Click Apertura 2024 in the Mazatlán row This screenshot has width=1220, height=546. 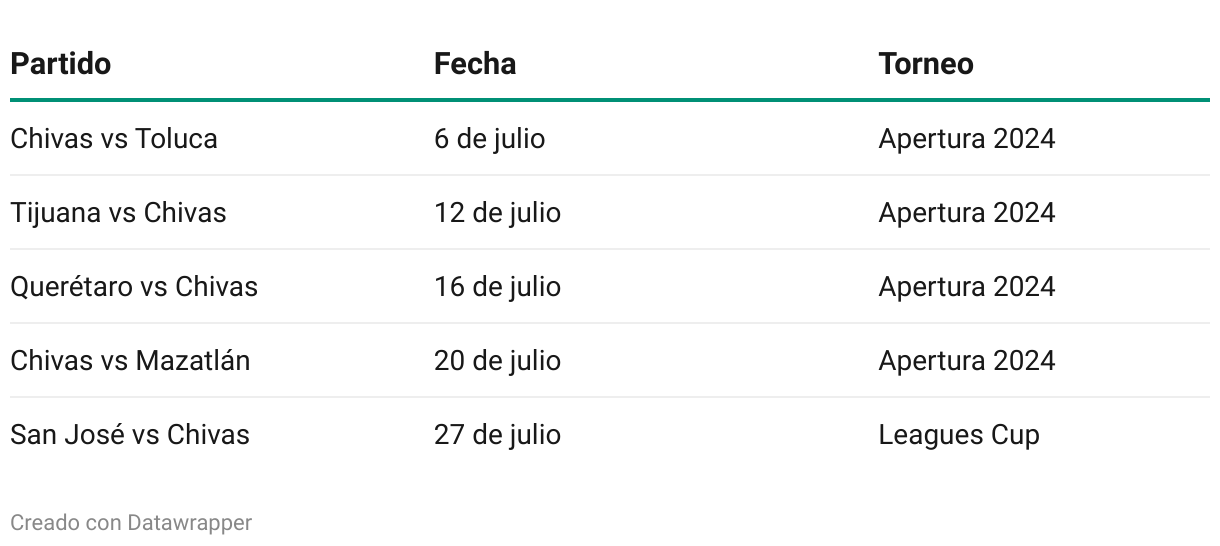pos(967,361)
